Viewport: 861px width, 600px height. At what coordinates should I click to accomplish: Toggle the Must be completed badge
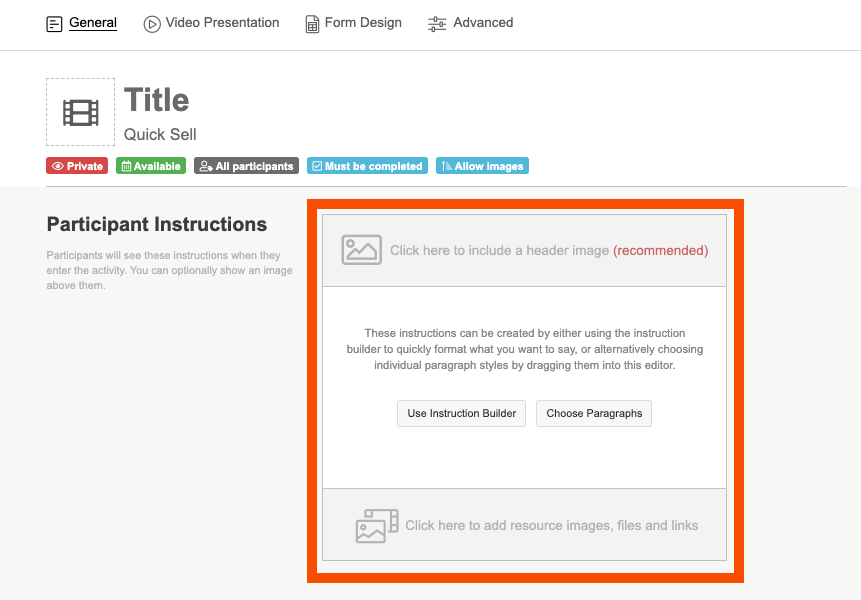(x=367, y=166)
